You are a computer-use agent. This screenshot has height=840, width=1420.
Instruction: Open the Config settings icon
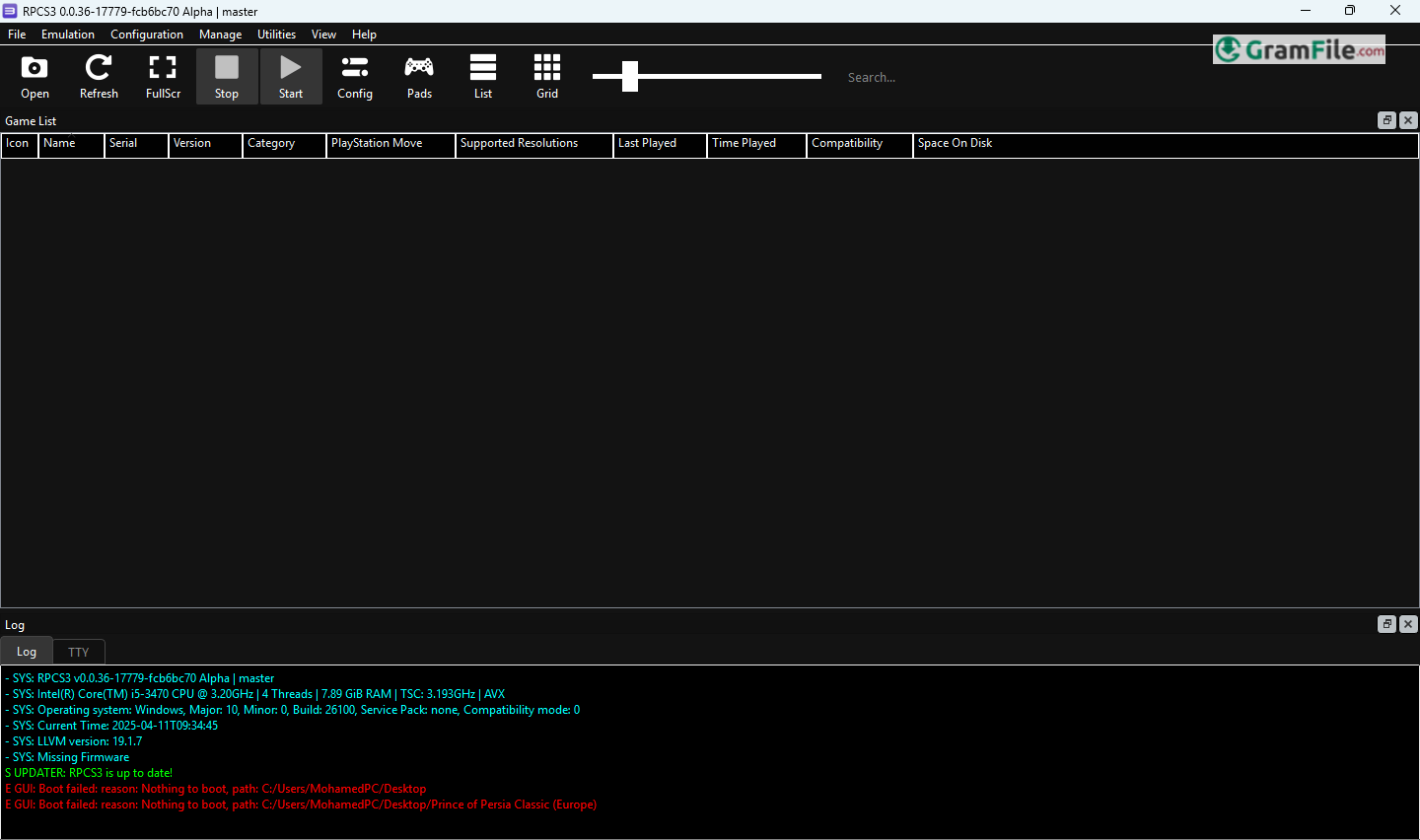(x=355, y=77)
